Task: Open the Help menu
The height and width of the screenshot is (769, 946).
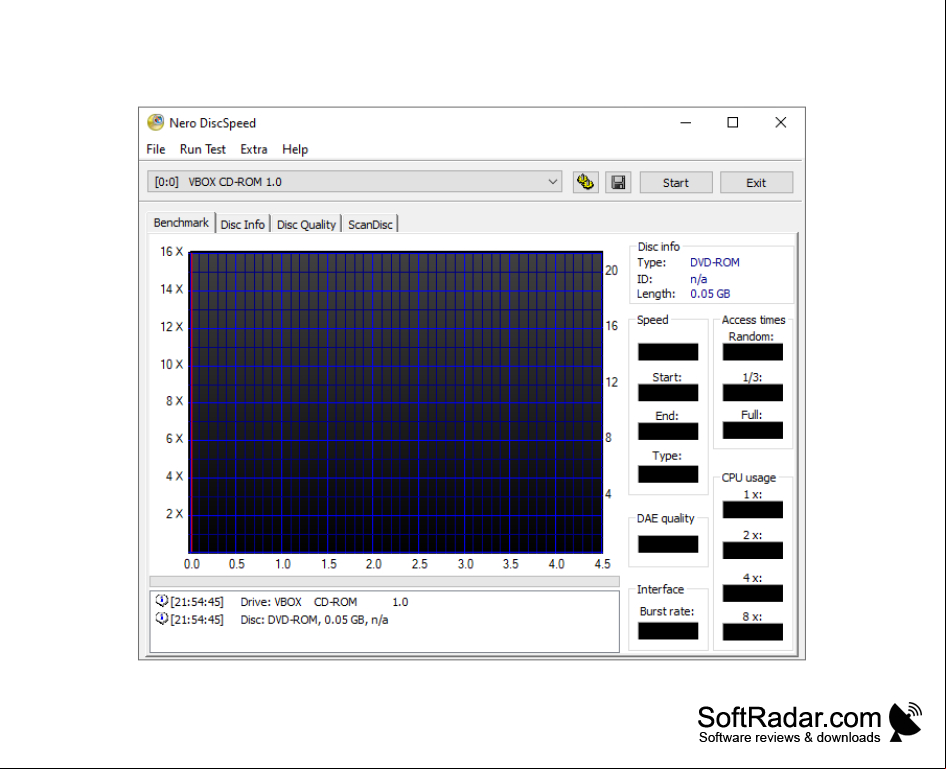Action: pos(295,149)
